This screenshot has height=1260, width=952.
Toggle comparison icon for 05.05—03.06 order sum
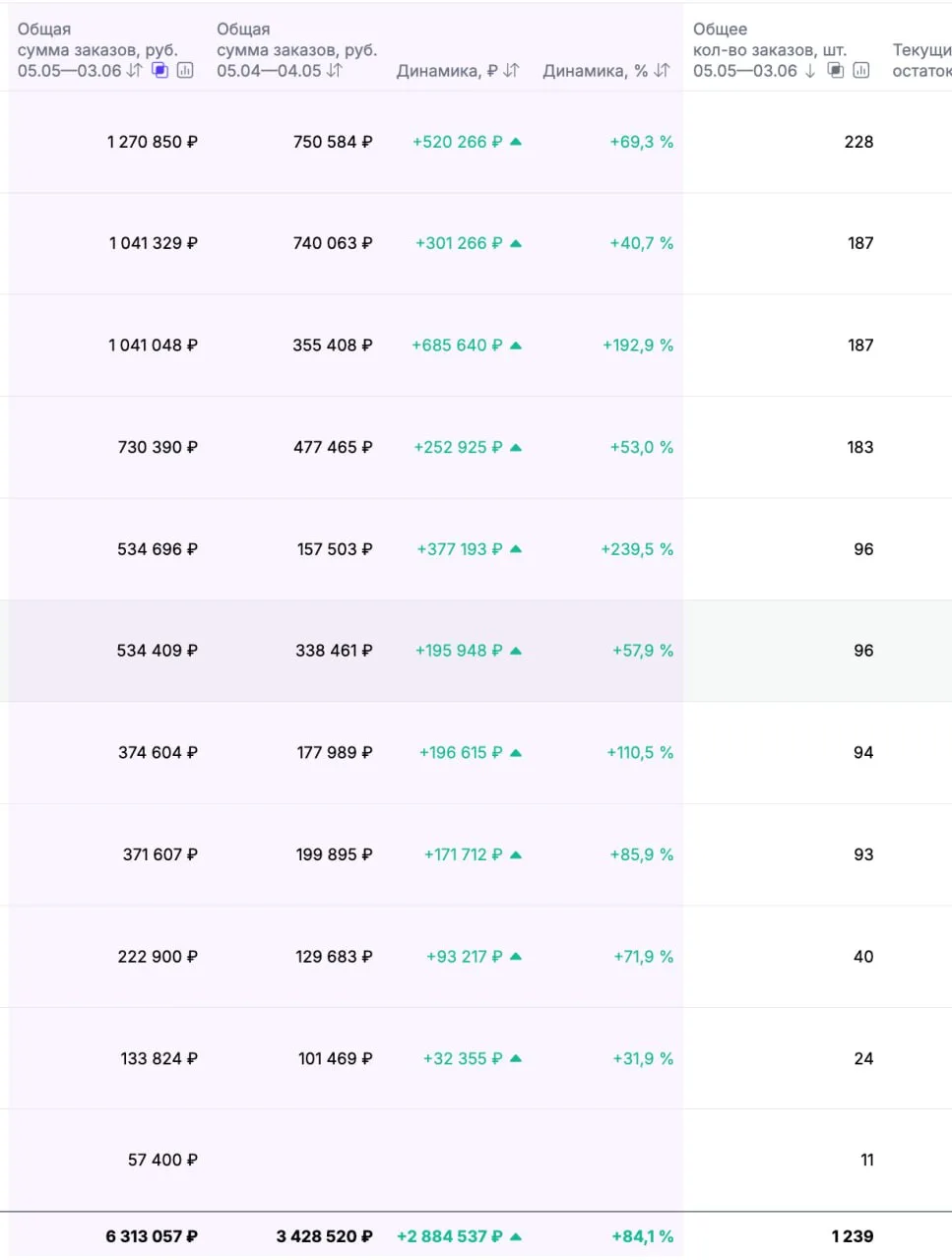159,71
